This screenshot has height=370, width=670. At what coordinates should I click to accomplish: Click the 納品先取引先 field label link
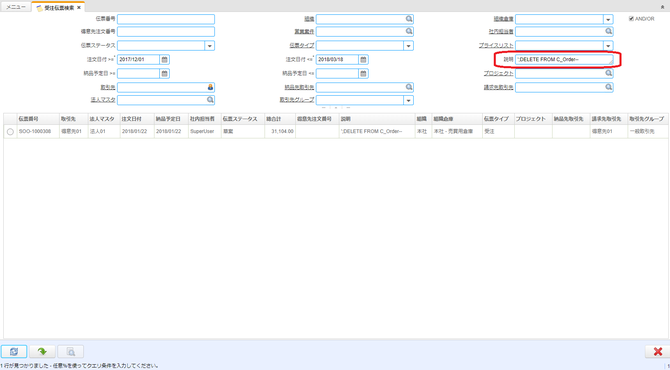(x=299, y=87)
